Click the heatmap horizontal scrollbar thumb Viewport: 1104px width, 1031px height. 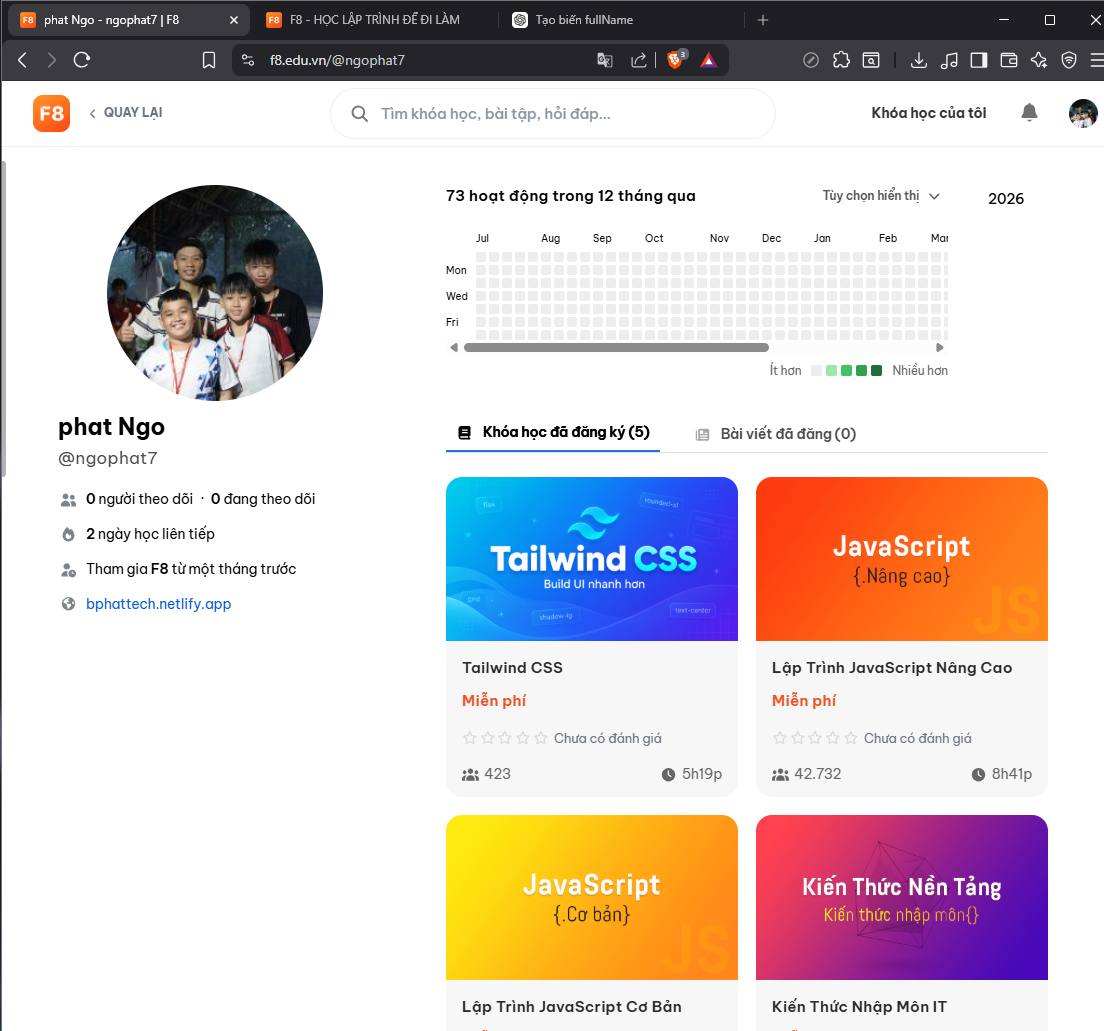tap(616, 347)
